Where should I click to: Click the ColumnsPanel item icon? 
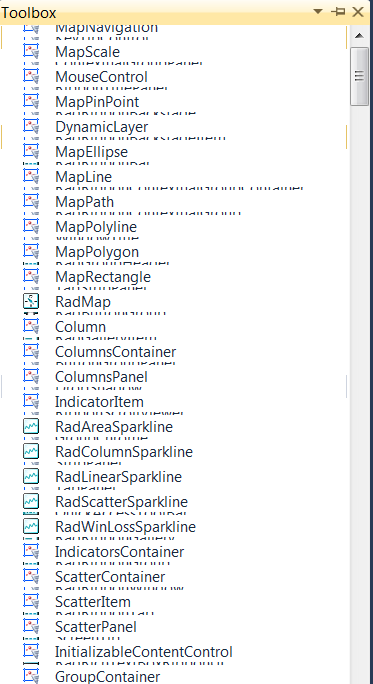coord(31,376)
